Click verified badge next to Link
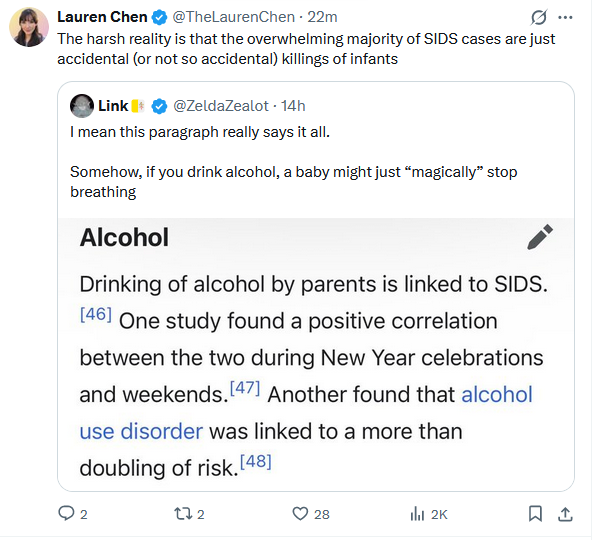595x540 pixels. coord(159,106)
